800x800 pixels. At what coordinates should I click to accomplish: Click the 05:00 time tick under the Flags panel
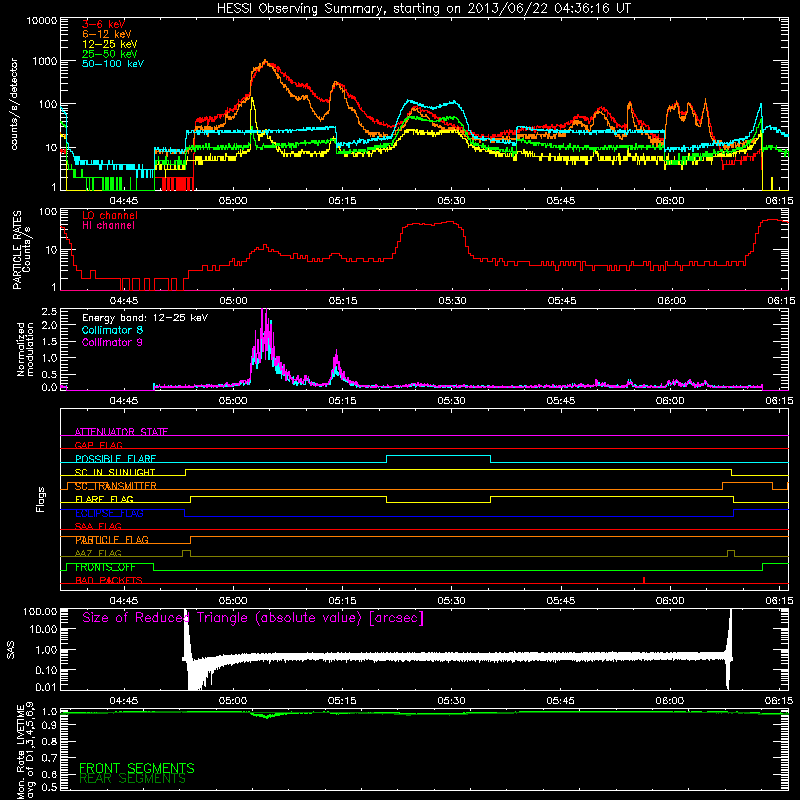233,601
